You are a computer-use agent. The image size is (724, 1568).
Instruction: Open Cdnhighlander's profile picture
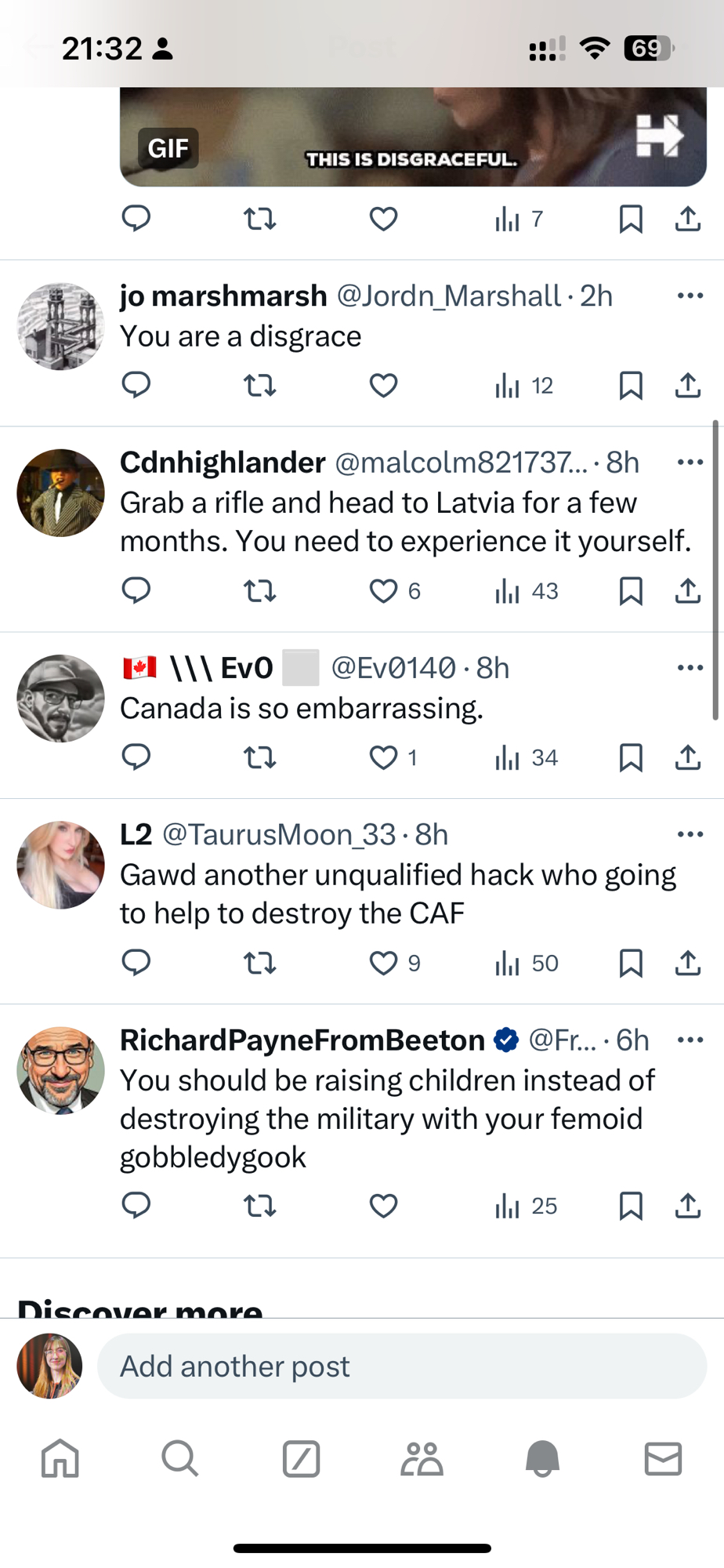(x=60, y=492)
